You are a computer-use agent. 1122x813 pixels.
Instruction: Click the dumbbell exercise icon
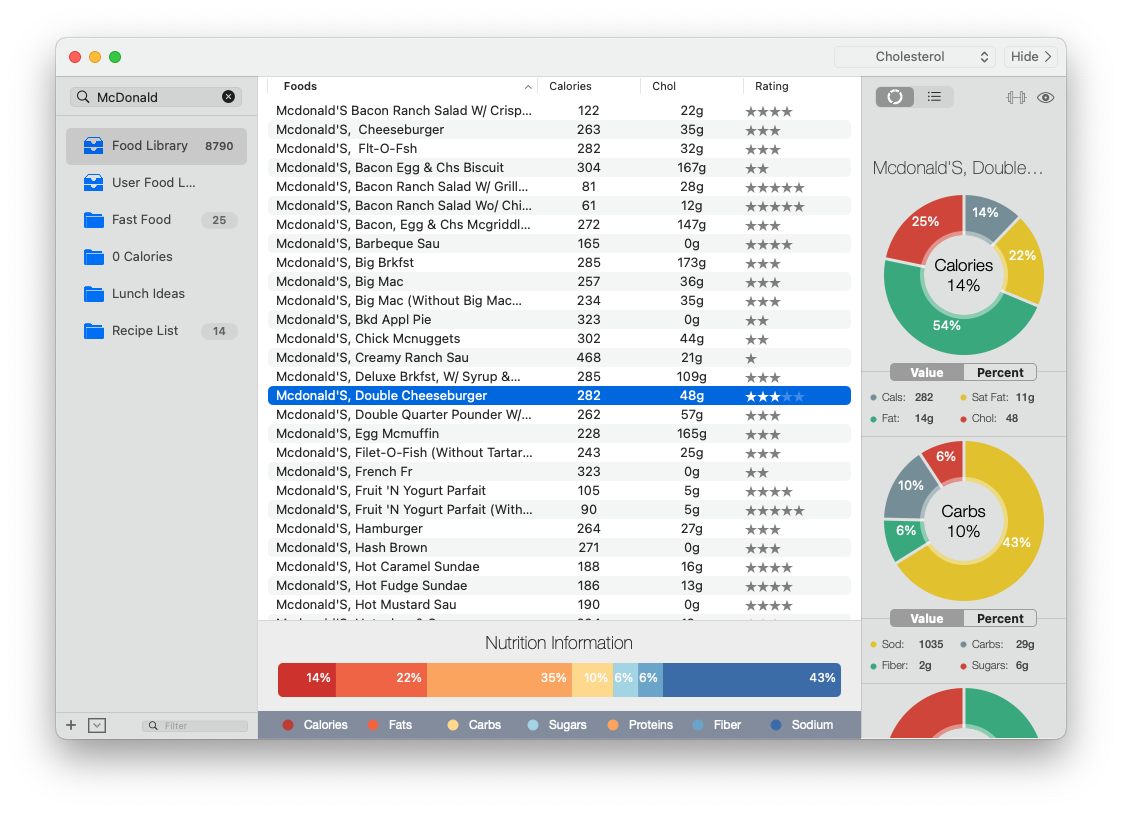pyautogui.click(x=1016, y=97)
